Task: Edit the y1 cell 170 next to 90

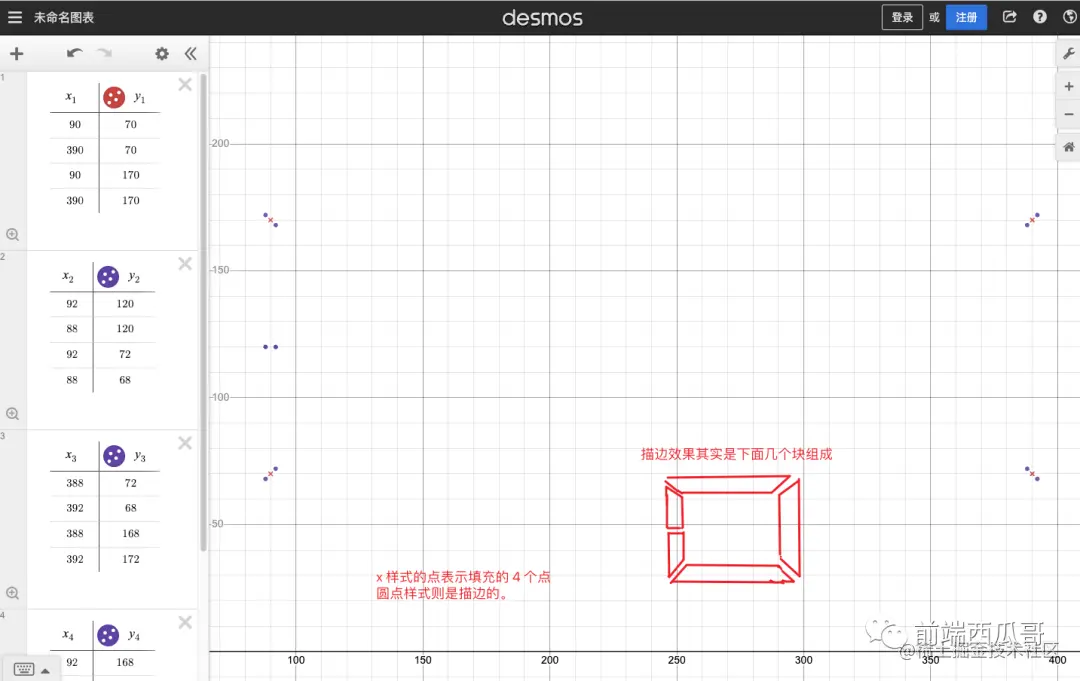Action: point(131,175)
